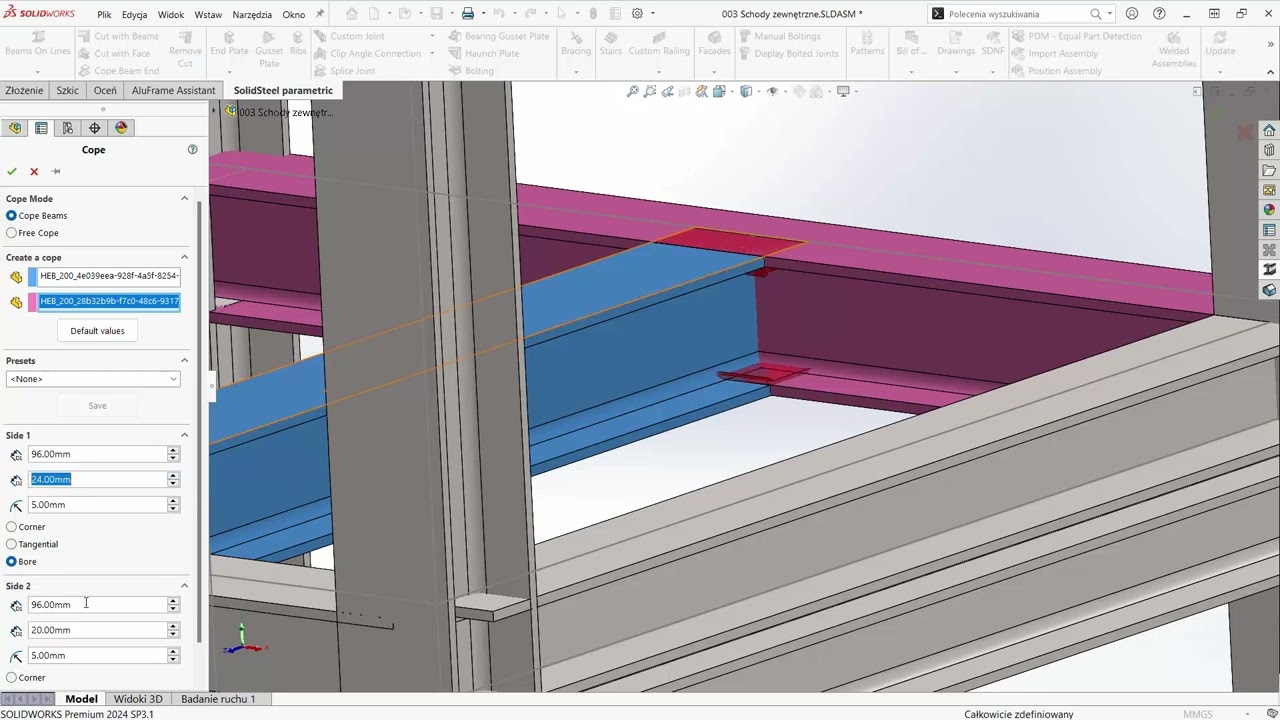
Task: Open the Badanie ruchu 1 tab
Action: (x=218, y=699)
